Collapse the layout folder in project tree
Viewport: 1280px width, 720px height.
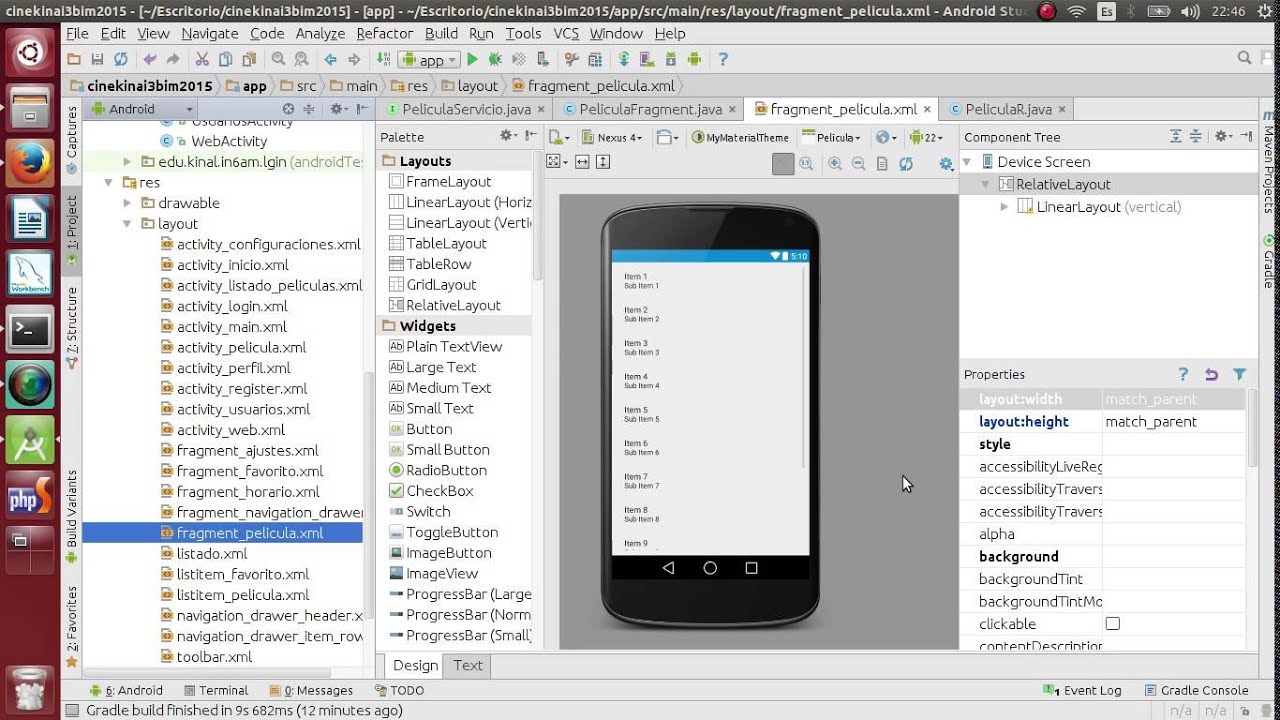[x=127, y=224]
